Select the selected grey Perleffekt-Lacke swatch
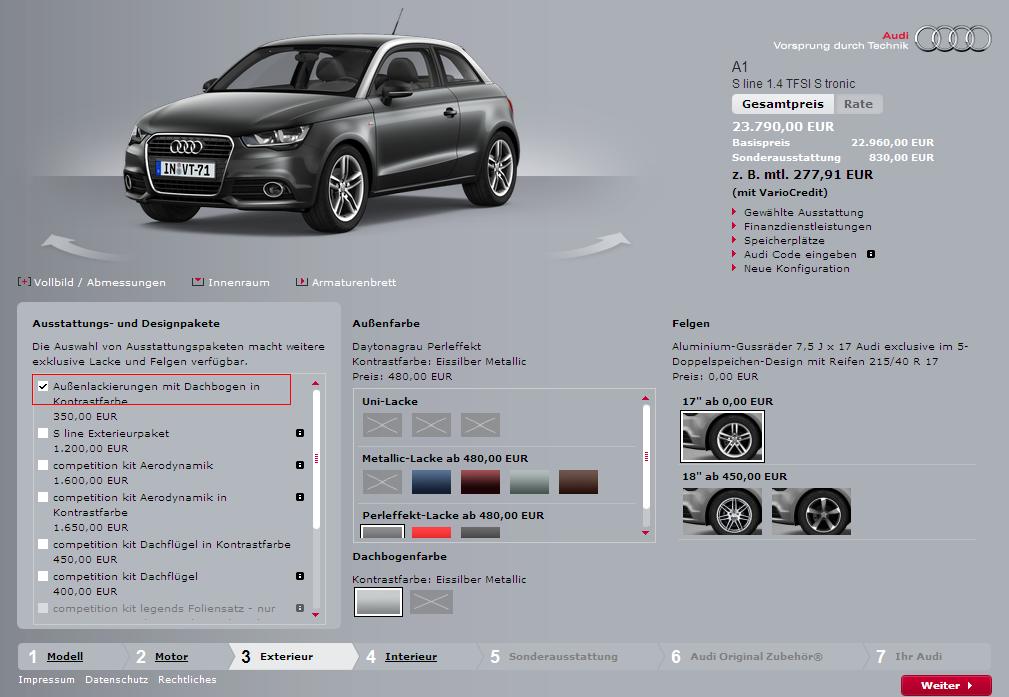The image size is (1009, 697). [382, 532]
